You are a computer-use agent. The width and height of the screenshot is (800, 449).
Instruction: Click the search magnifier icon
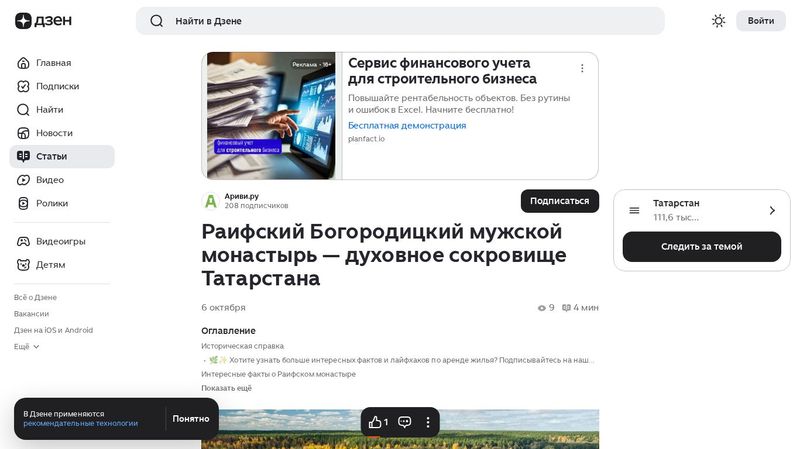pyautogui.click(x=156, y=21)
